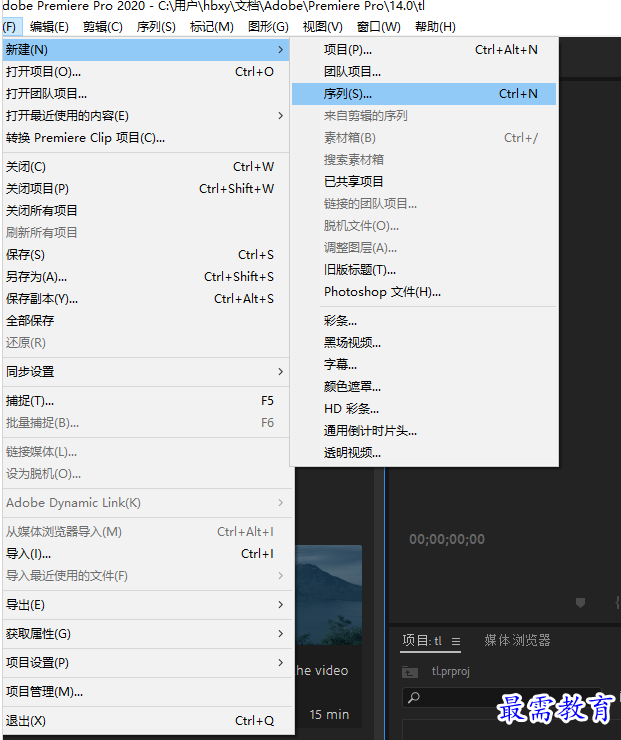Image resolution: width=621 pixels, height=740 pixels.
Task: Choose 打开团队项目... menu entry
Action: tap(146, 93)
